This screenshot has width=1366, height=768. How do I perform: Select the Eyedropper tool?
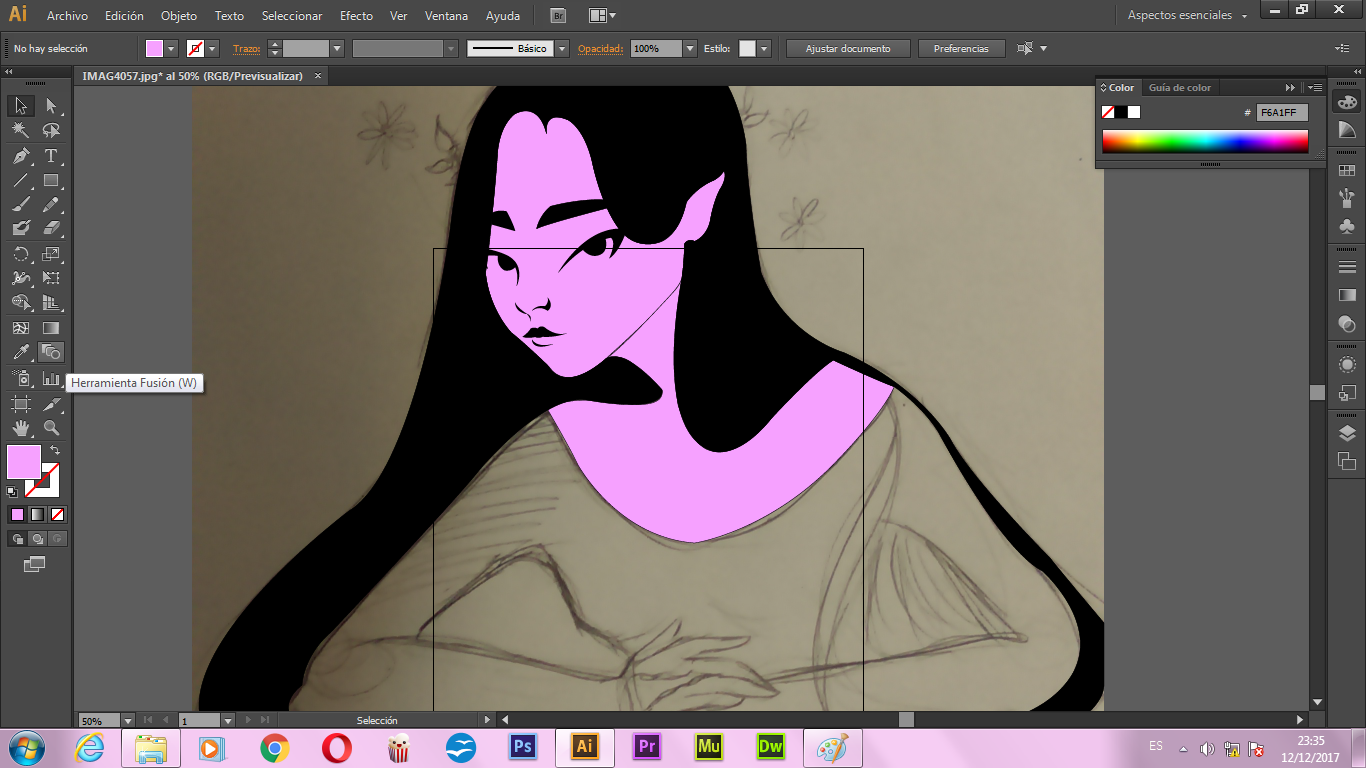point(21,352)
